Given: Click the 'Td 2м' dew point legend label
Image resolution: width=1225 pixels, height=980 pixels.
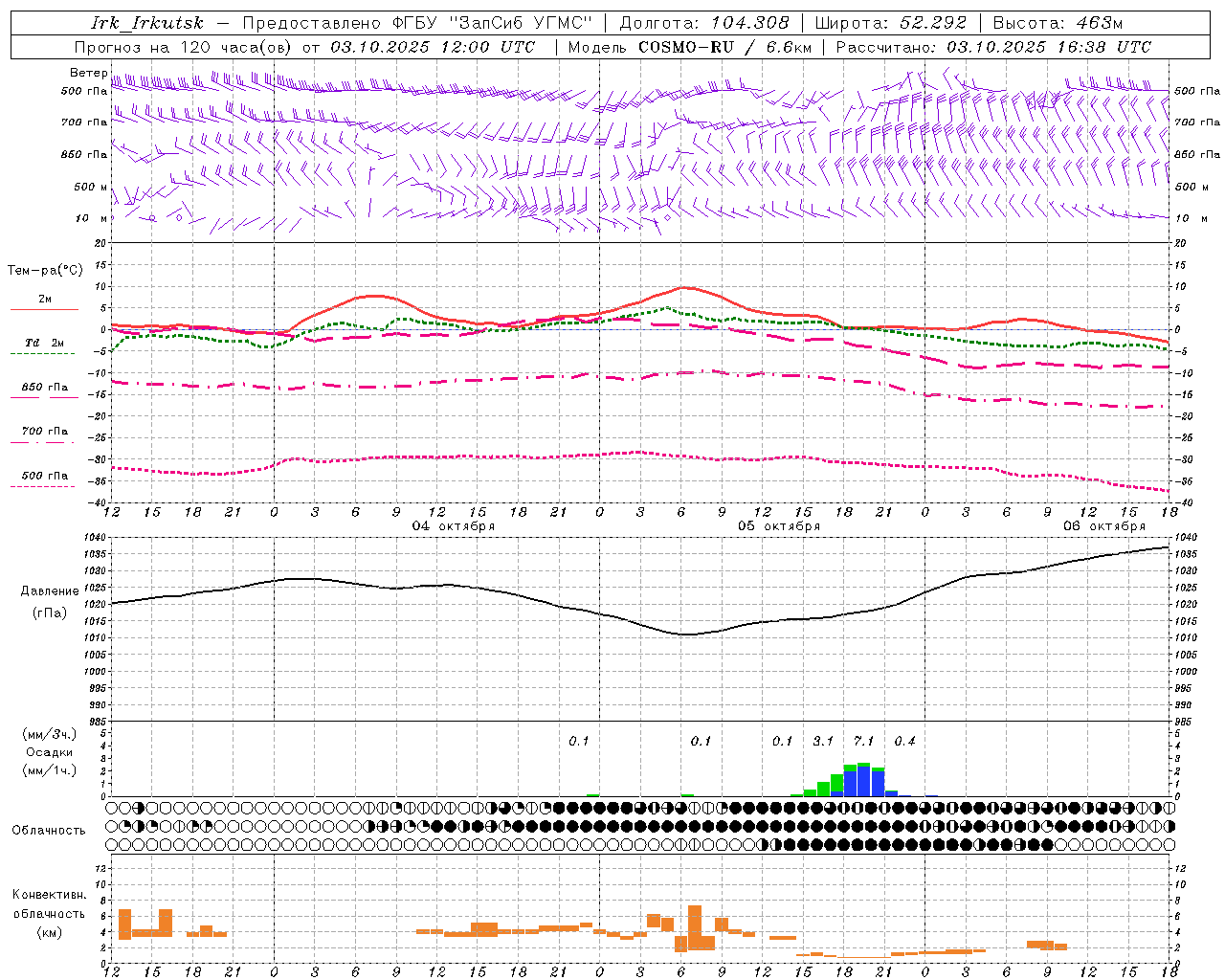Looking at the screenshot, I should [45, 343].
